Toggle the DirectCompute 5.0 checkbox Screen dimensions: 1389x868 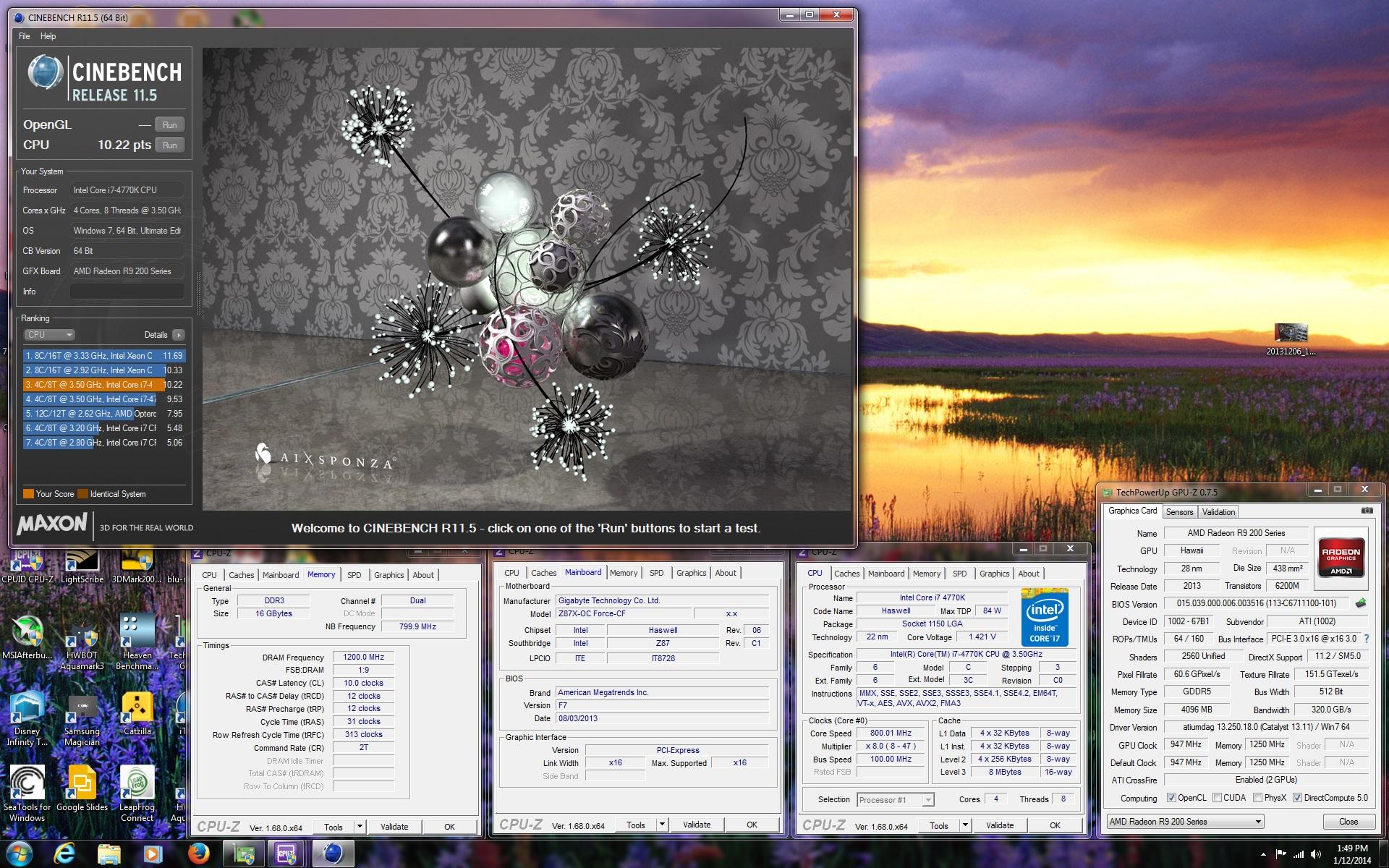1297,798
